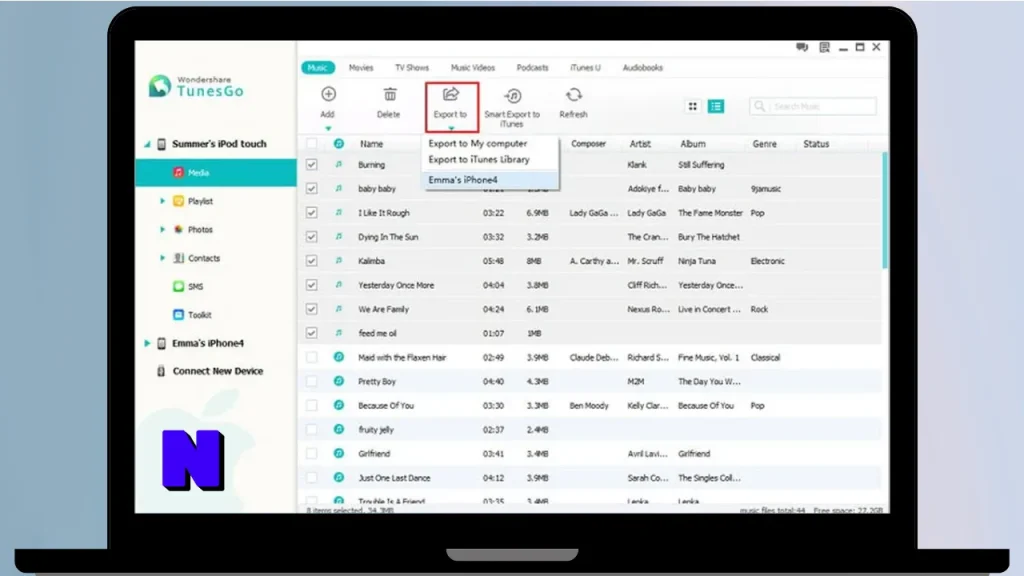Click iTunes icon beside Girlfriend
This screenshot has width=1024, height=576.
(x=338, y=453)
